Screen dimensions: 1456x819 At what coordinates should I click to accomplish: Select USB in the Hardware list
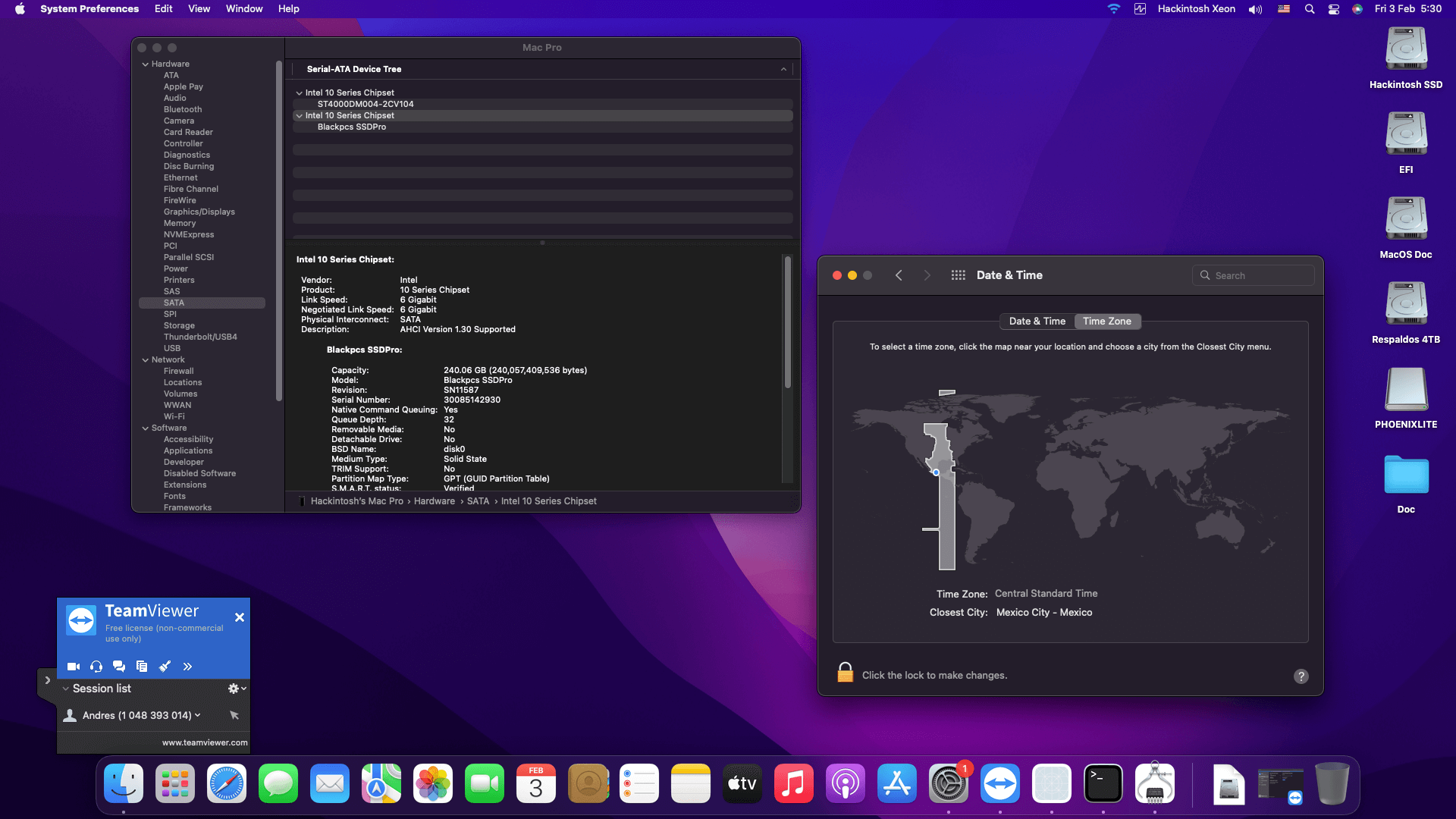(172, 349)
